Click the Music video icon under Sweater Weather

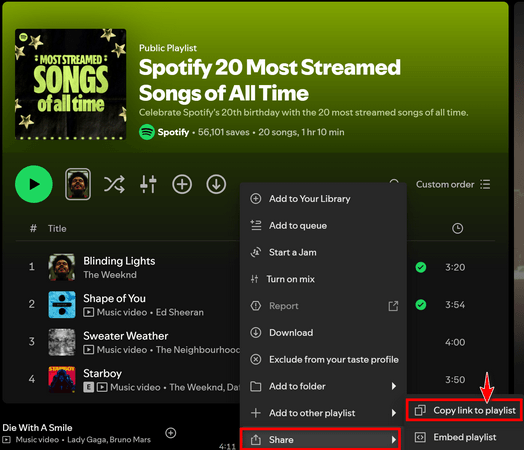[x=88, y=350]
